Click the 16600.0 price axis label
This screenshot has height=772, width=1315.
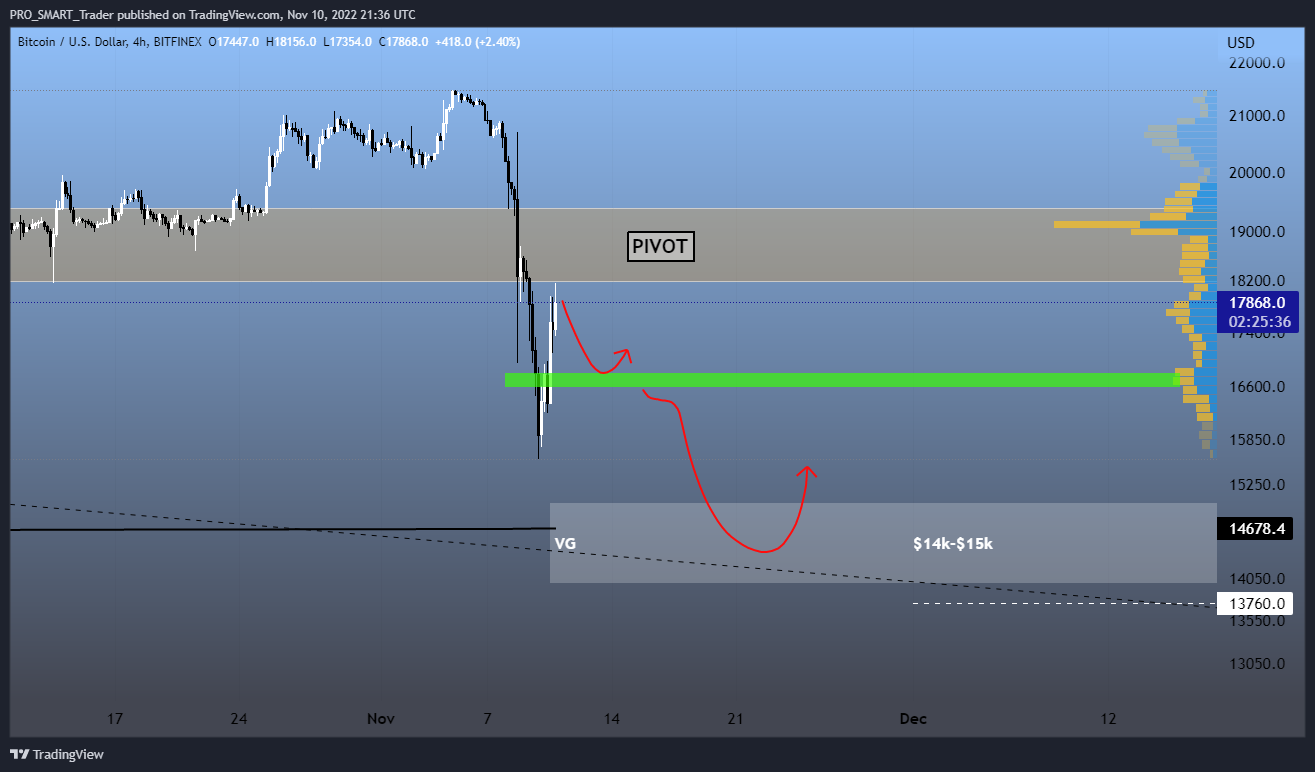[x=1256, y=387]
